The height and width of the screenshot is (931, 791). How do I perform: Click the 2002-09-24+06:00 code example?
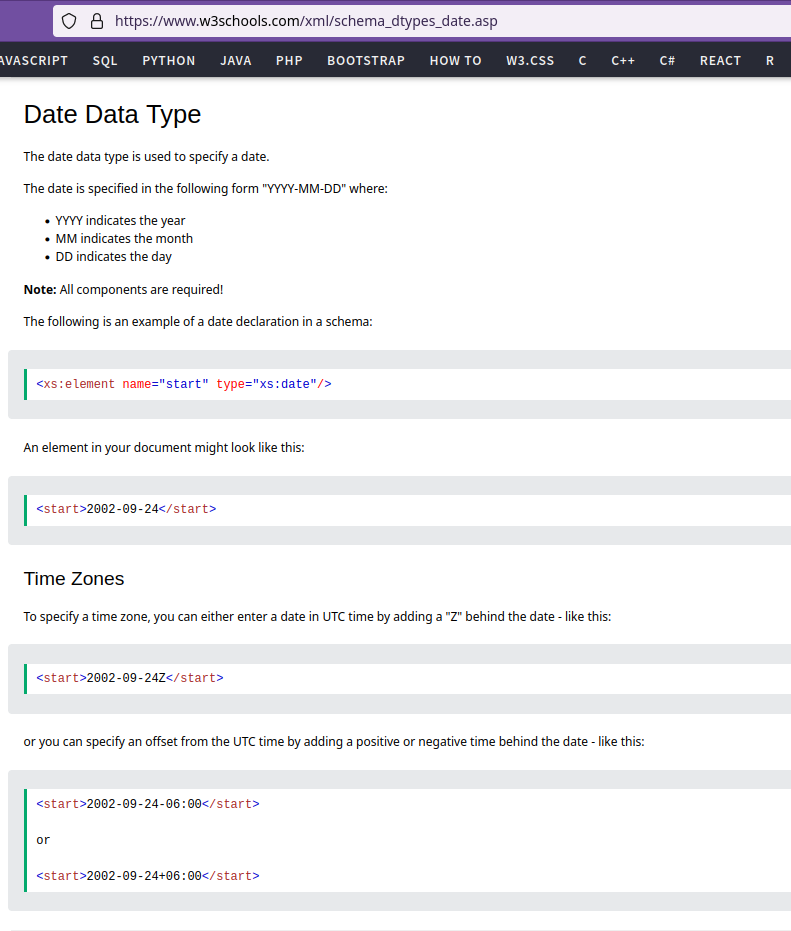tap(148, 875)
